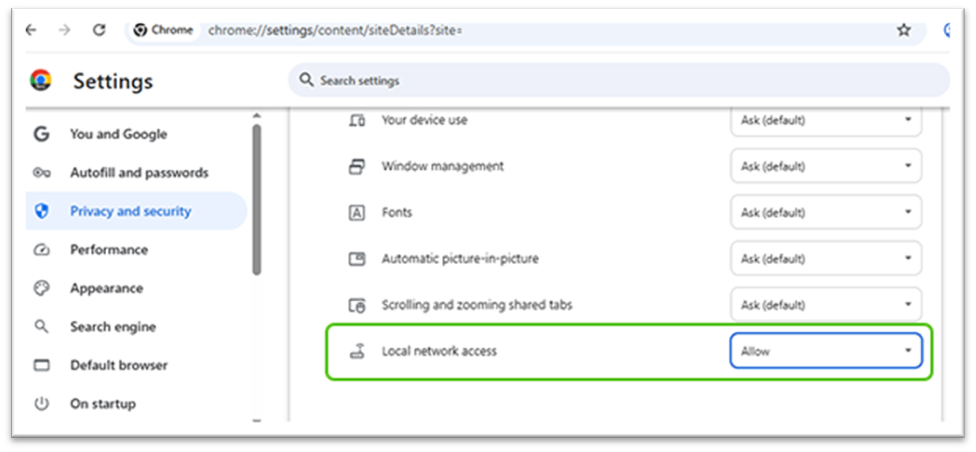Click the browser back arrow
Image resolution: width=976 pixels, height=452 pixels.
coord(31,30)
